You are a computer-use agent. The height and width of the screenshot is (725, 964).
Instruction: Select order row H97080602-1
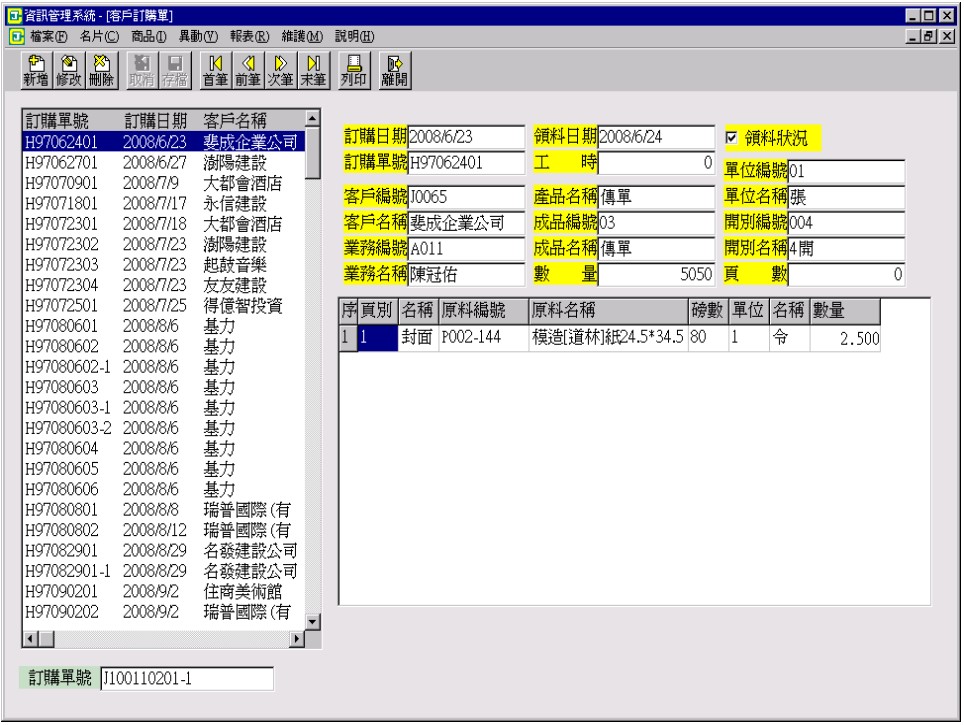click(x=164, y=367)
